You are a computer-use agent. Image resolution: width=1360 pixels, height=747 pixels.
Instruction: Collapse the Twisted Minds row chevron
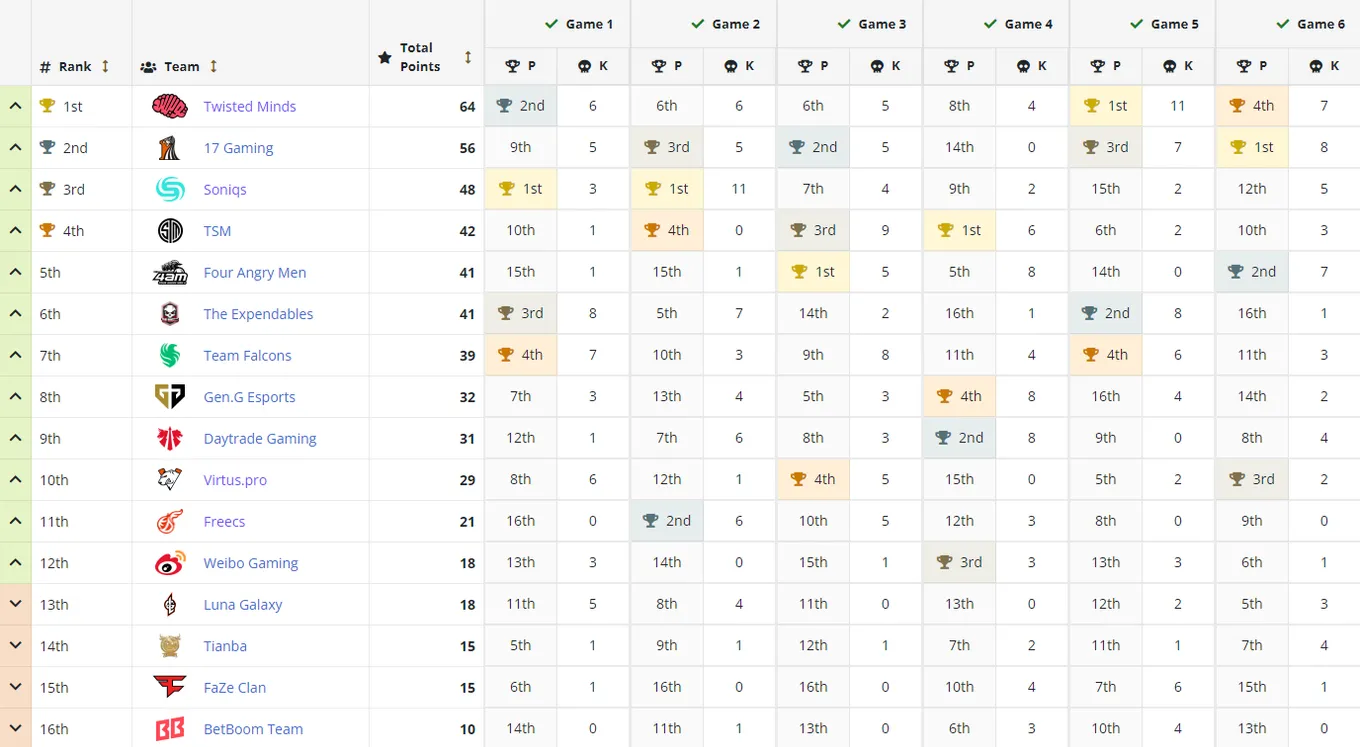tap(15, 106)
